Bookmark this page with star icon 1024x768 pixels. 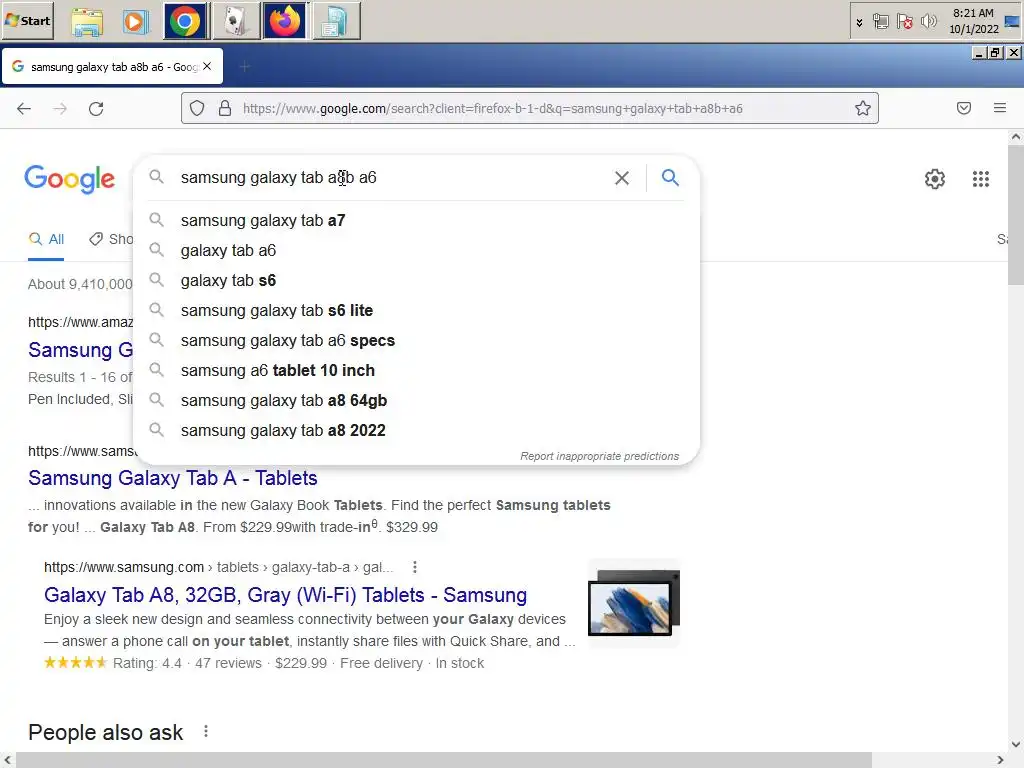click(863, 108)
